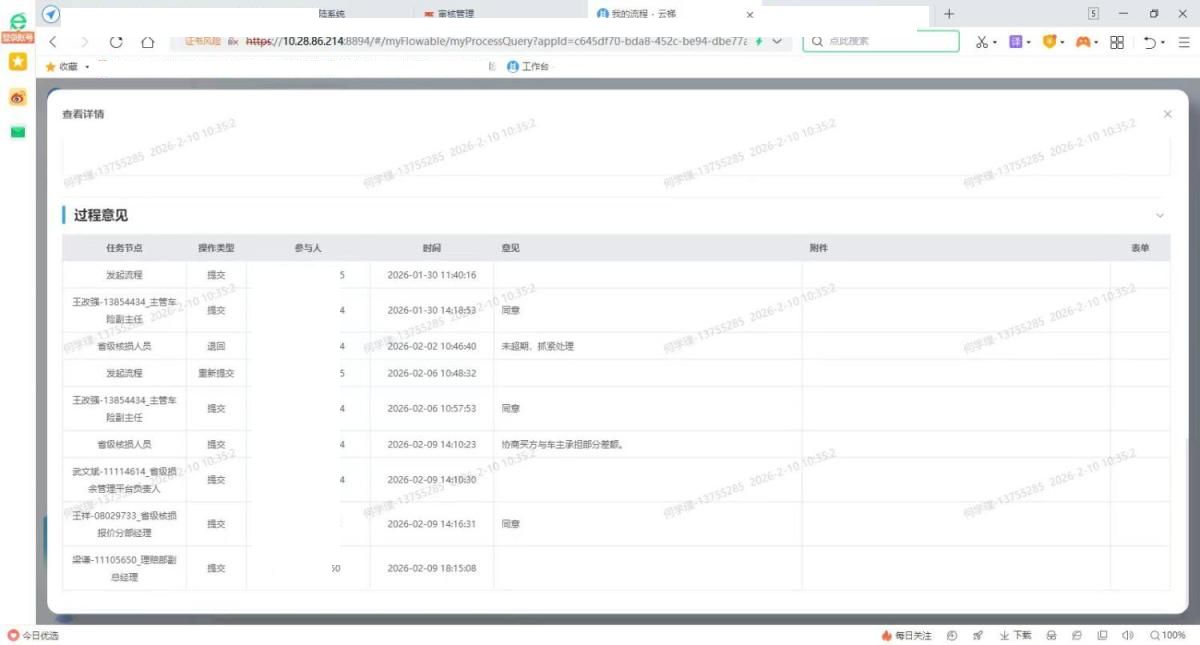Click the browser refresh icon
The width and height of the screenshot is (1200, 645).
tap(116, 42)
